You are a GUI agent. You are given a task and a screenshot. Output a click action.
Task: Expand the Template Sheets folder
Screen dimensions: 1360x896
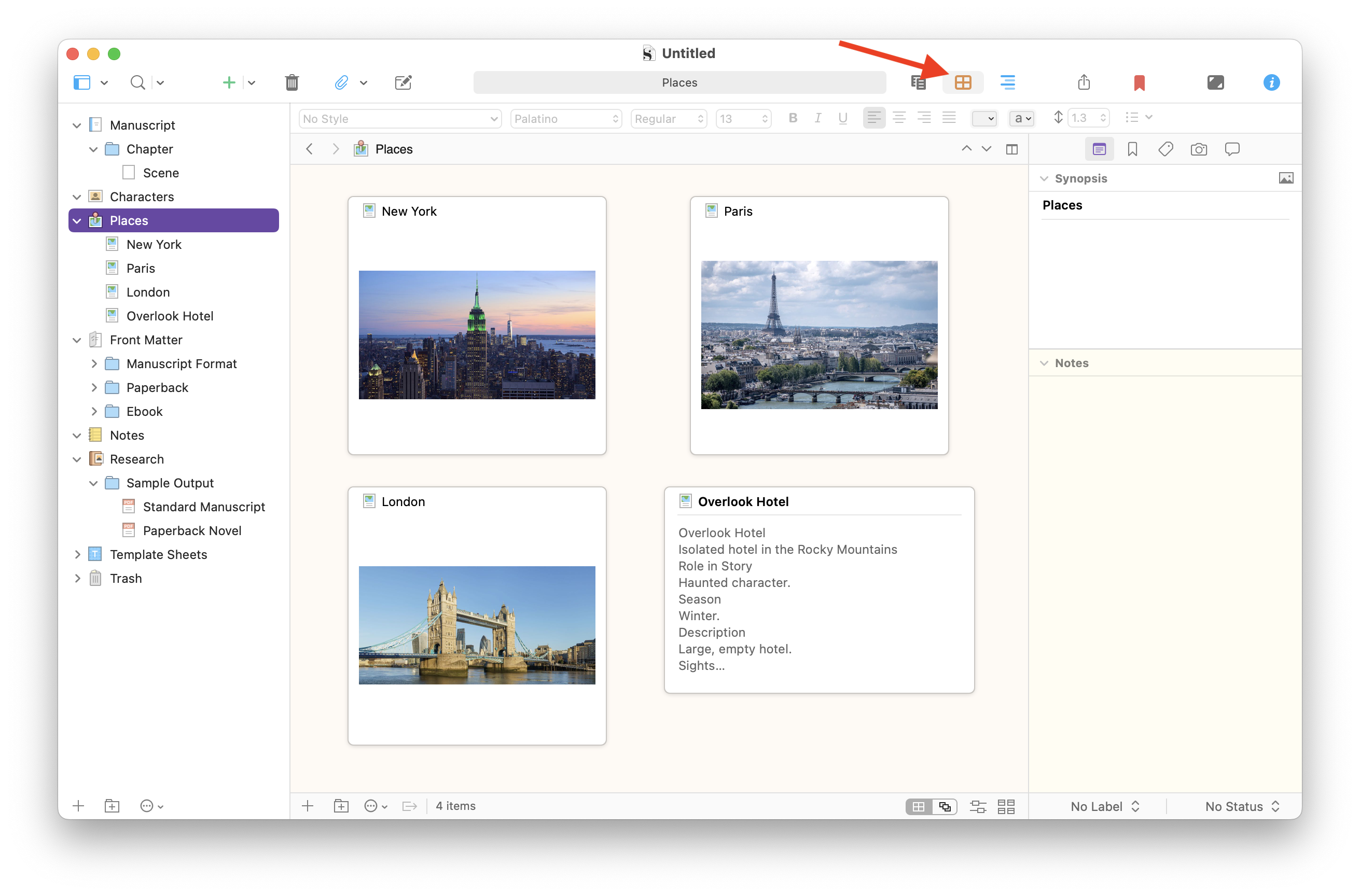pyautogui.click(x=77, y=554)
